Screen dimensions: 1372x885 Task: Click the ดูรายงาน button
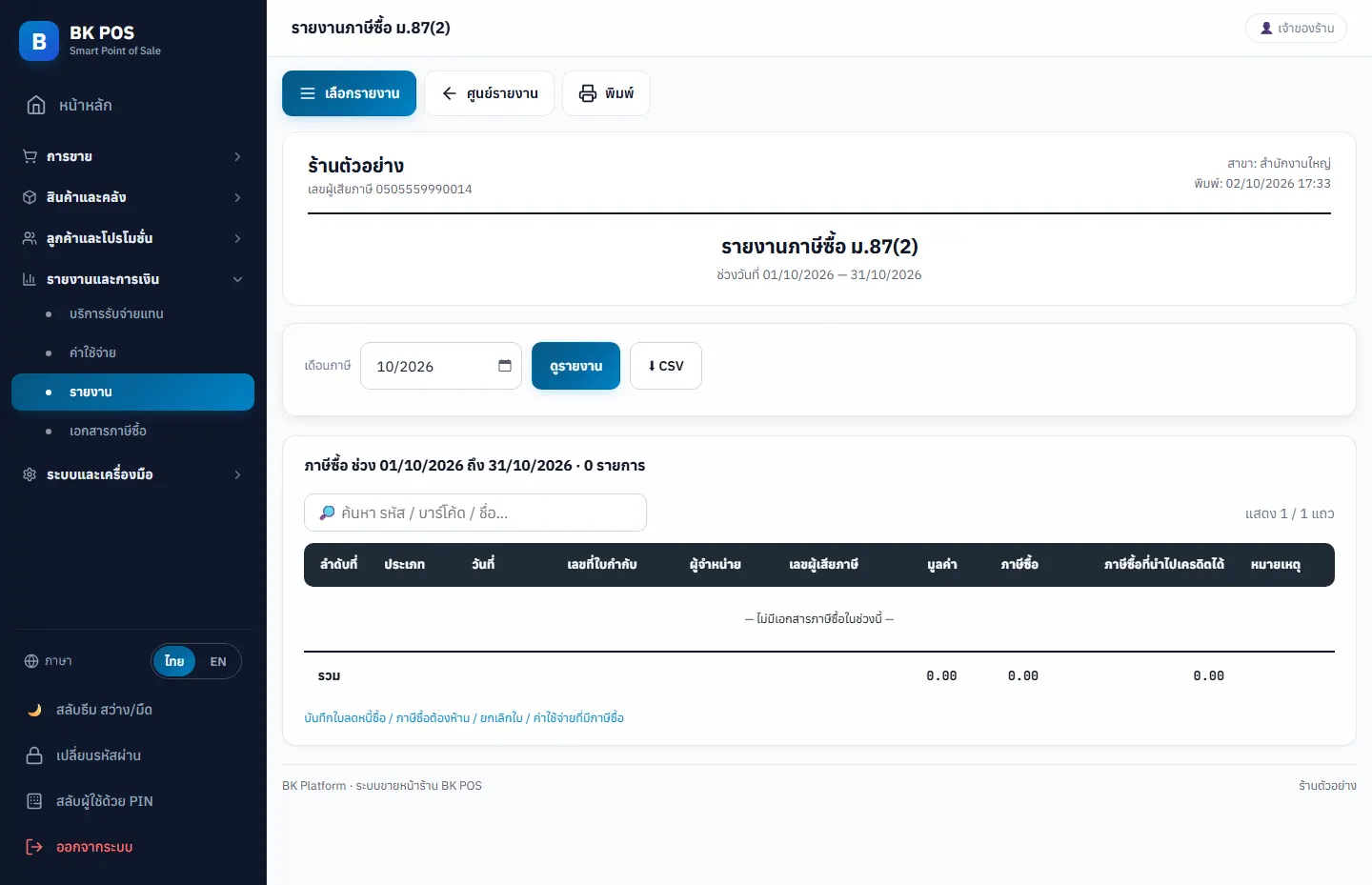click(575, 366)
